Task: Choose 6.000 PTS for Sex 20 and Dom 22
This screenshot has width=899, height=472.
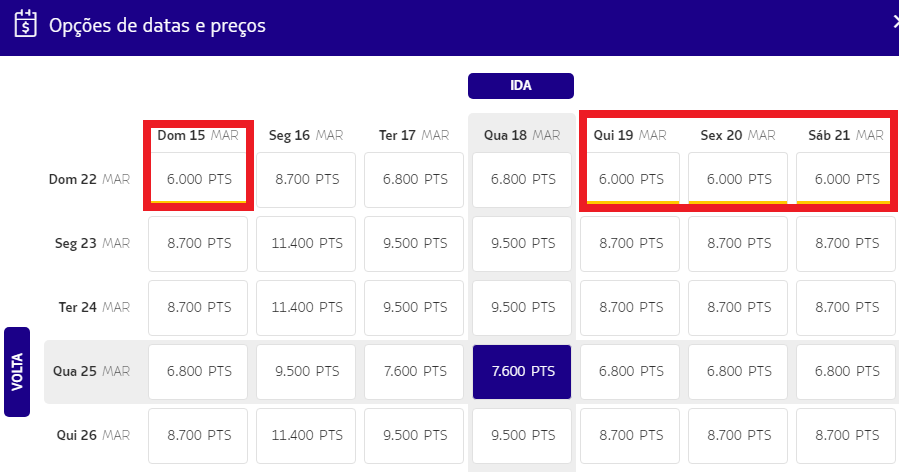Action: (738, 180)
